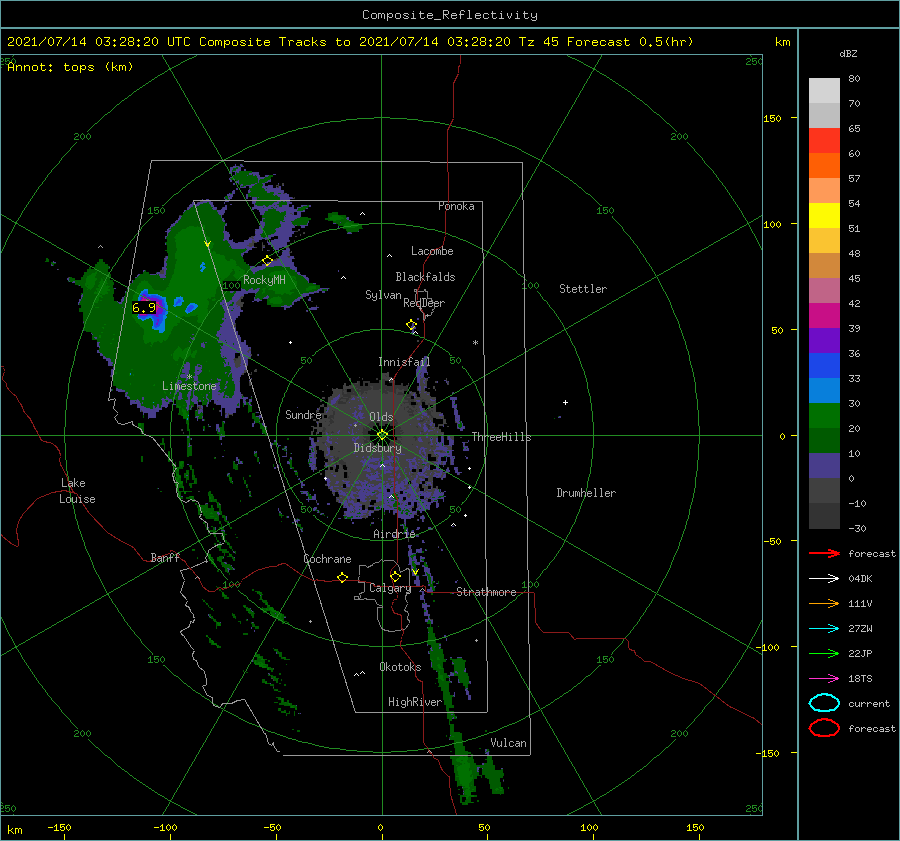The width and height of the screenshot is (900, 841).
Task: Click the red 'forecast' ellipse legend icon
Action: (x=824, y=728)
